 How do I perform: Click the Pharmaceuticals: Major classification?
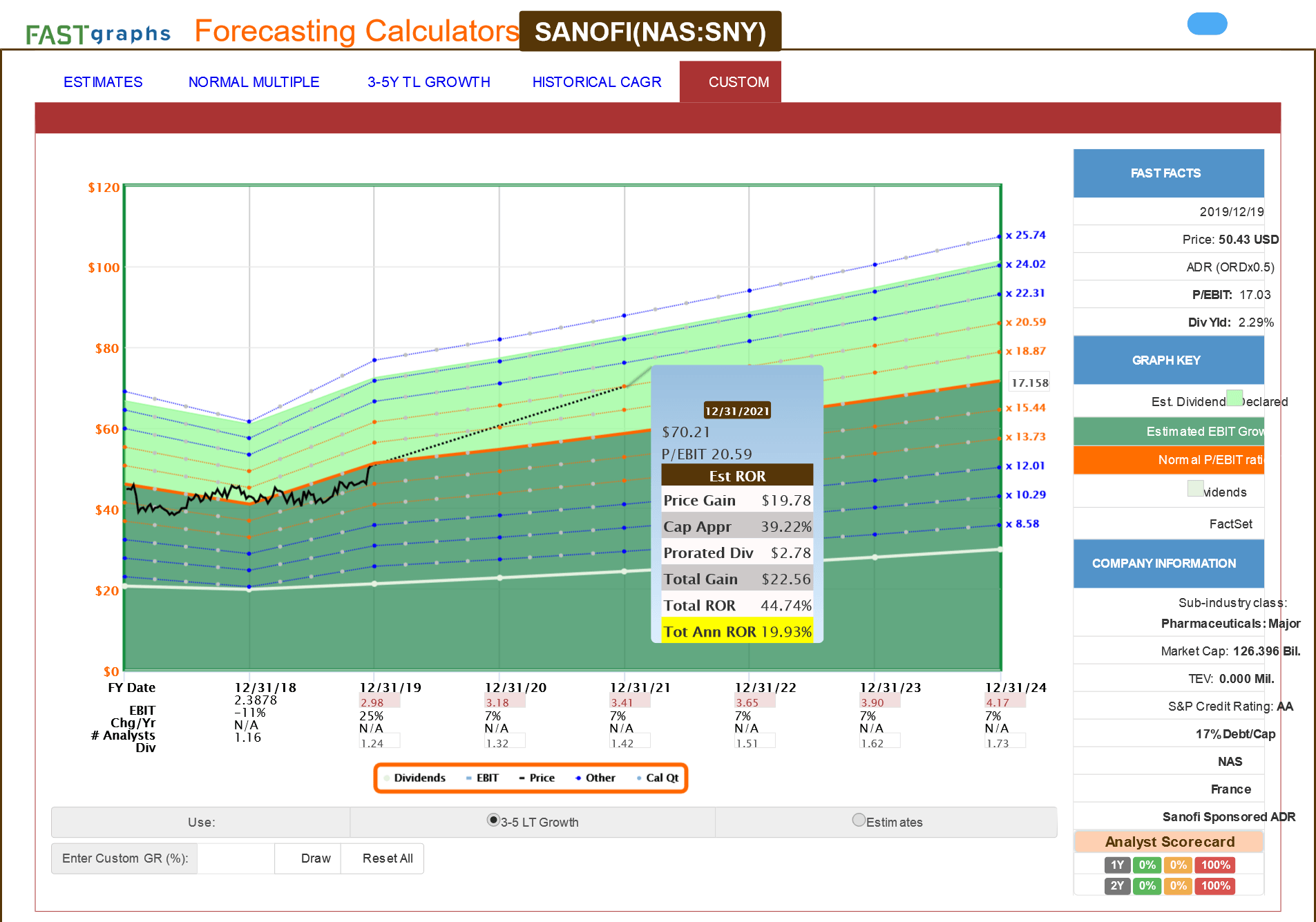point(1230,624)
